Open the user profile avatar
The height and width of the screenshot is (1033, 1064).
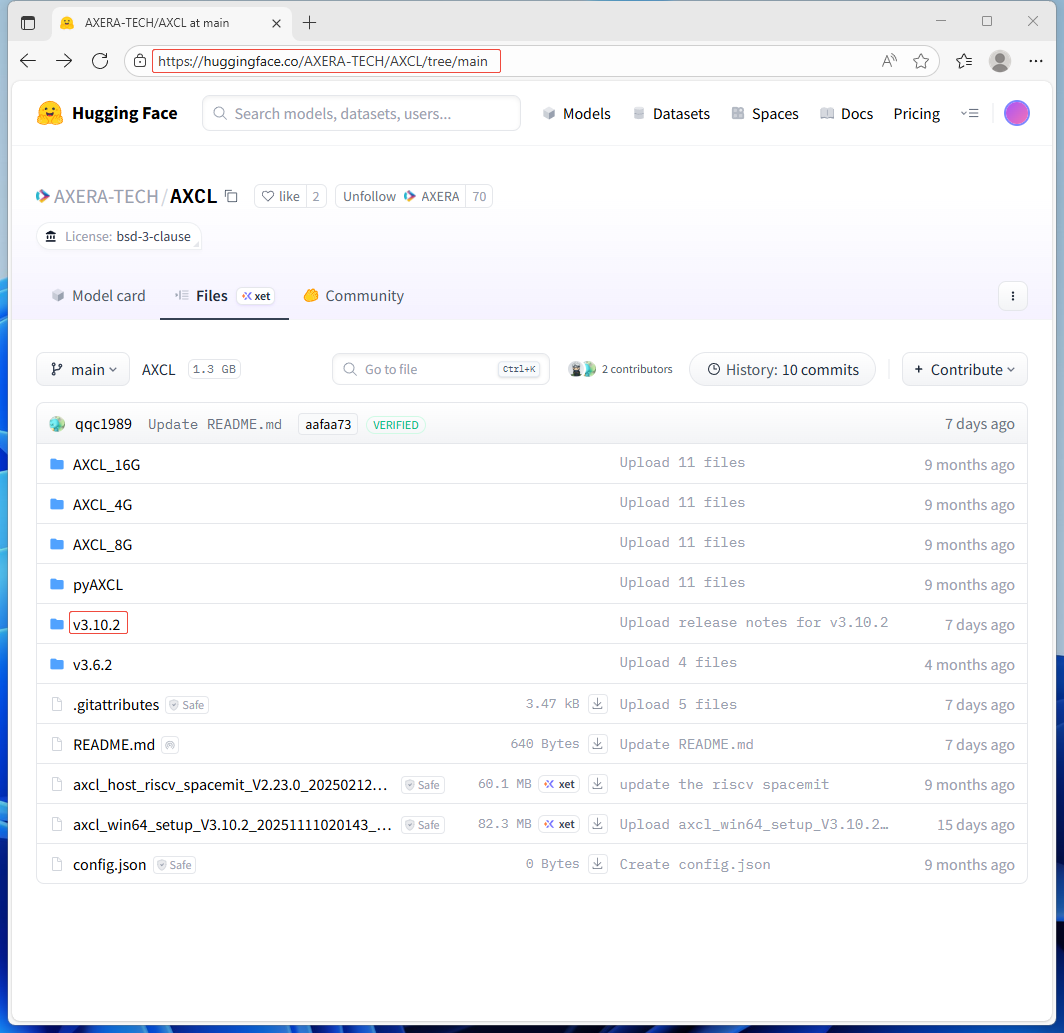tap(1016, 114)
